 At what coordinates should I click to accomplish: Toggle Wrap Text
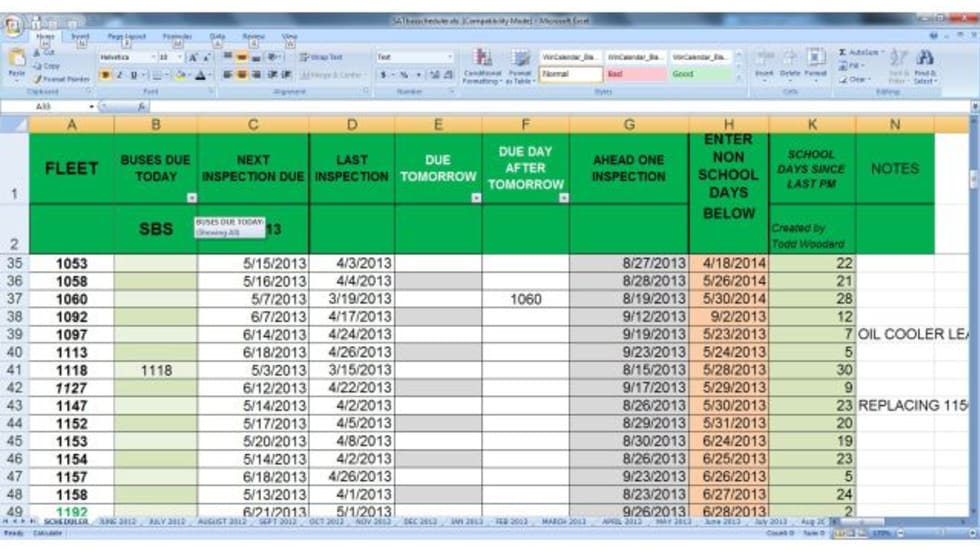tap(320, 57)
